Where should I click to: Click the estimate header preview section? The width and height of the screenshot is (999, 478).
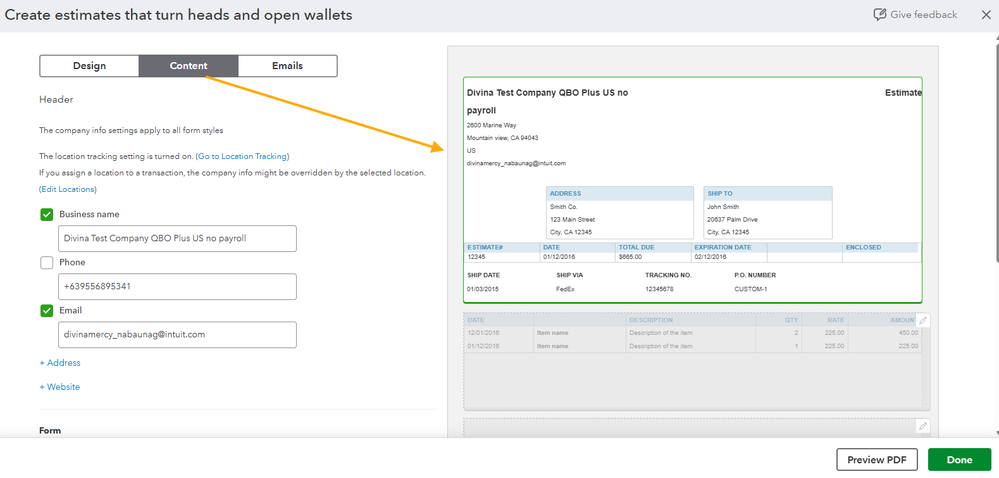pyautogui.click(x=693, y=190)
